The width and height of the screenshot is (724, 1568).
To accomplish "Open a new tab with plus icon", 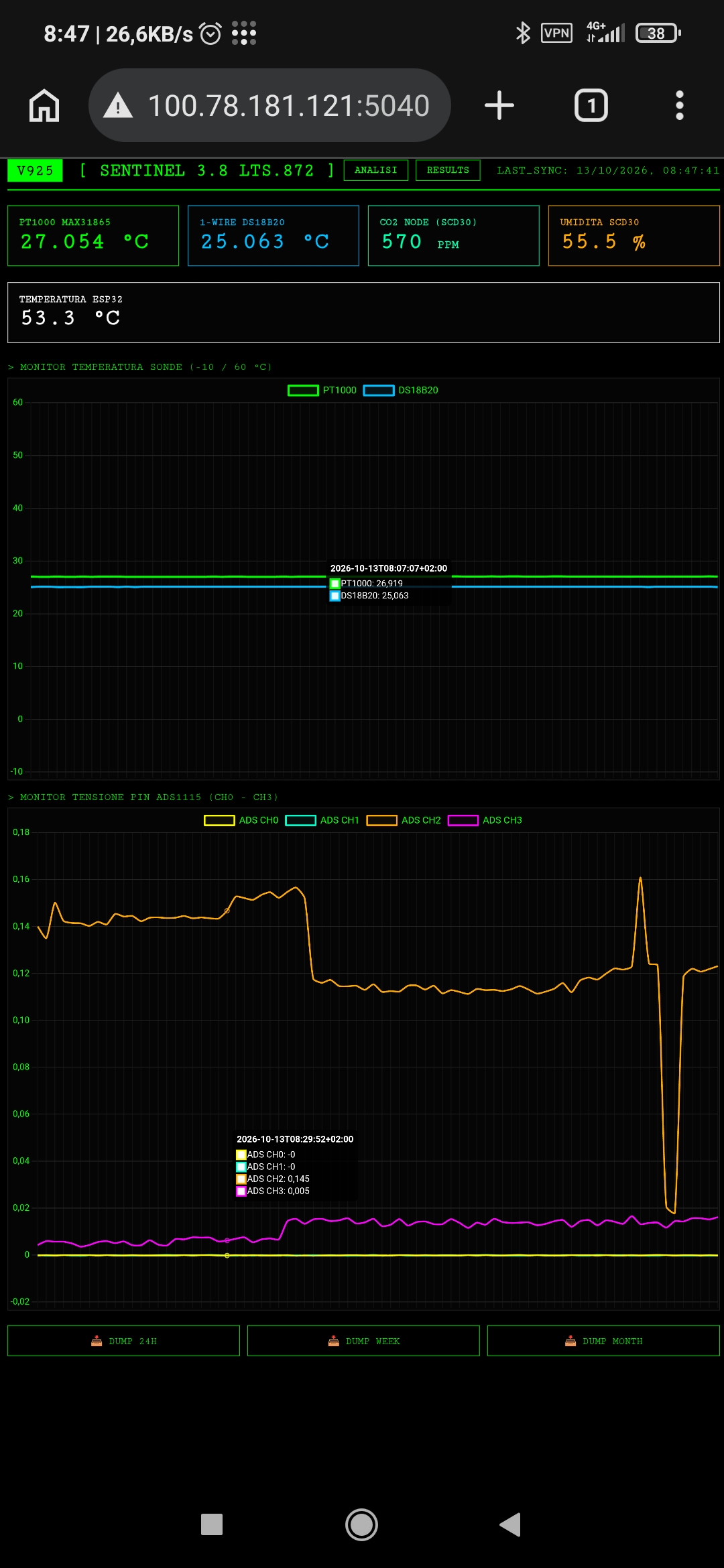I will click(x=499, y=106).
